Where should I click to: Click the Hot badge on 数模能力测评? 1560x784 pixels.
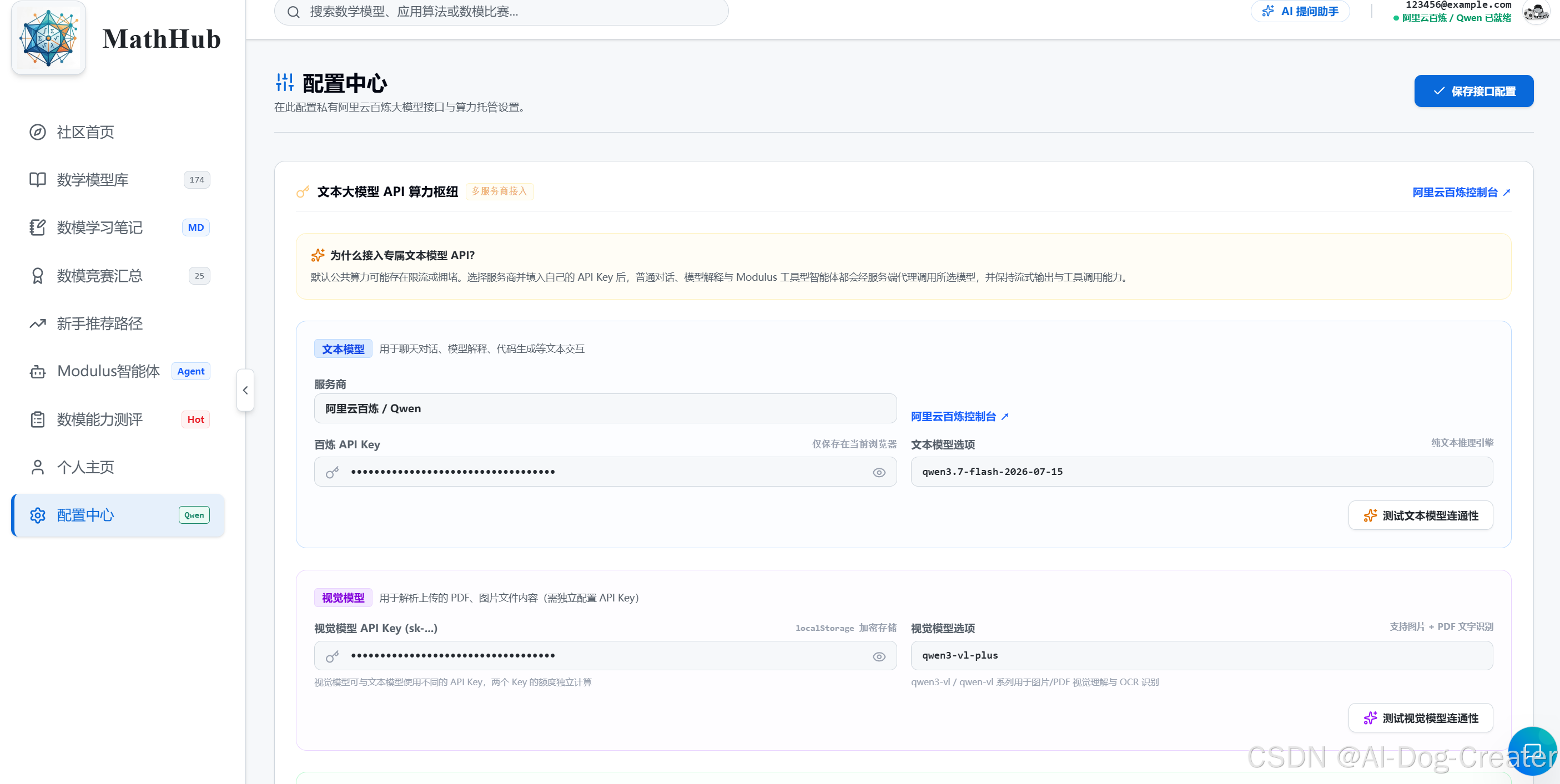point(195,419)
